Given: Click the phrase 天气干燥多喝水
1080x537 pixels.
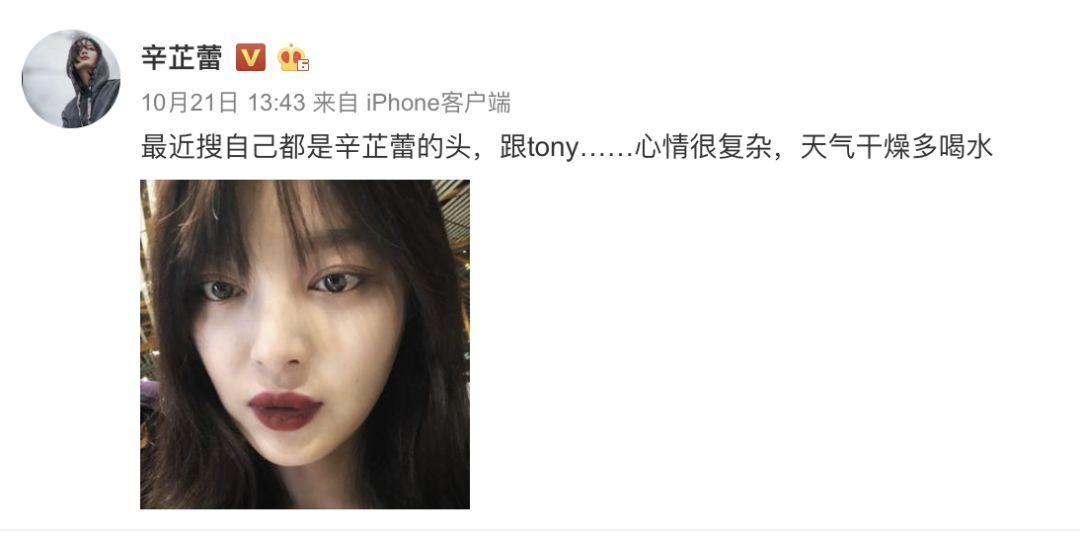Looking at the screenshot, I should pyautogui.click(x=895, y=147).
